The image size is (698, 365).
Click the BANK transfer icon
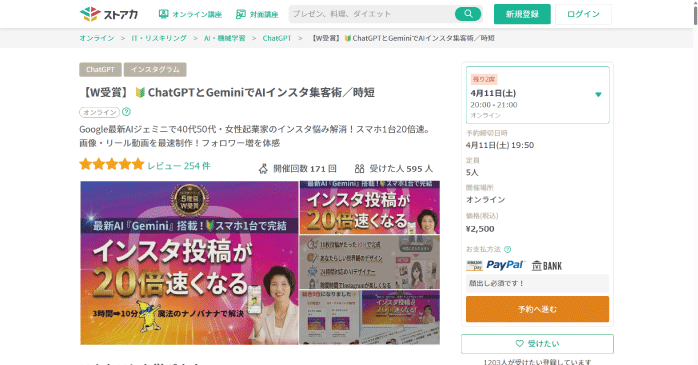(547, 266)
